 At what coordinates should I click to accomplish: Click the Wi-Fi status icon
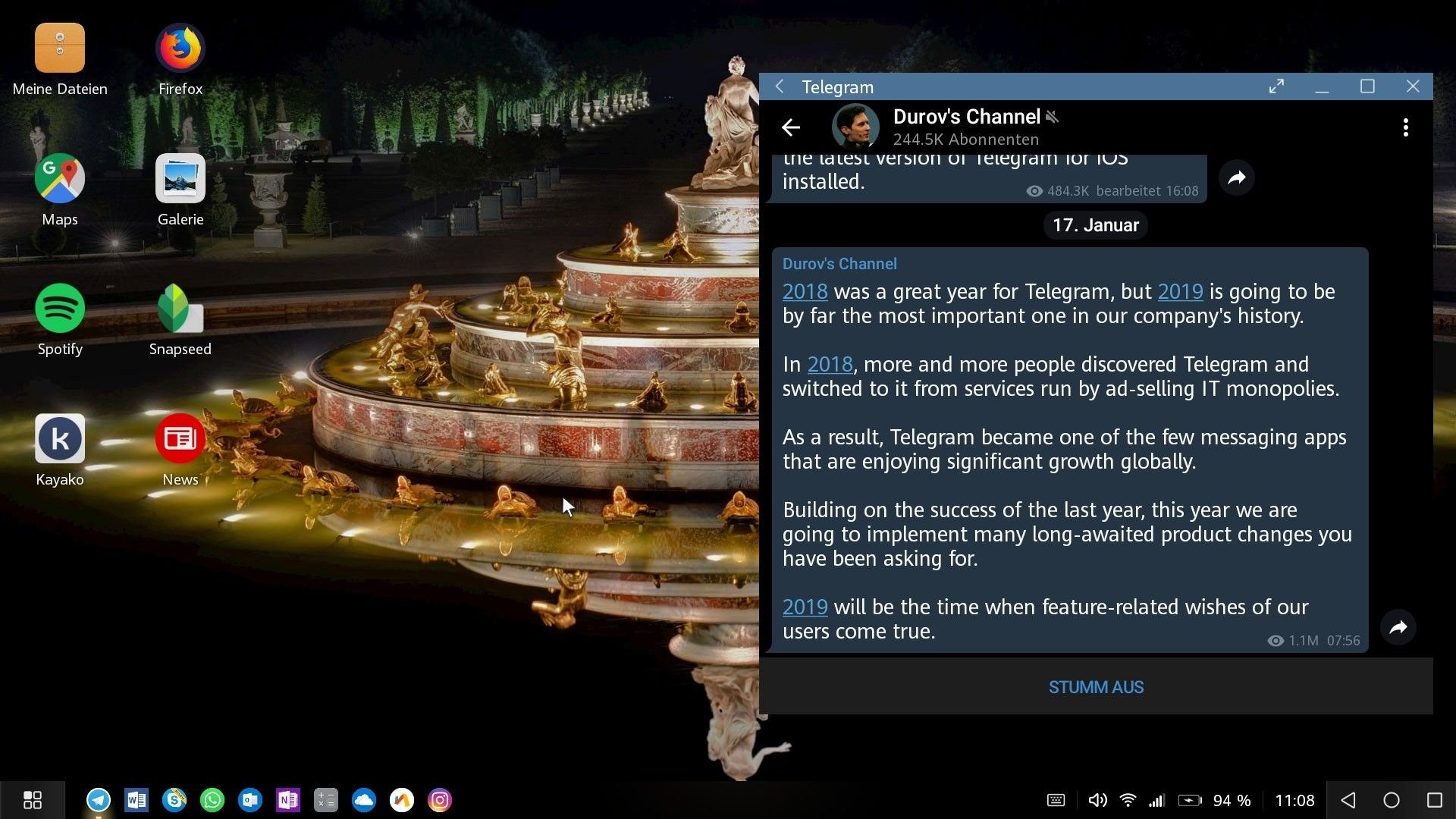[1128, 800]
